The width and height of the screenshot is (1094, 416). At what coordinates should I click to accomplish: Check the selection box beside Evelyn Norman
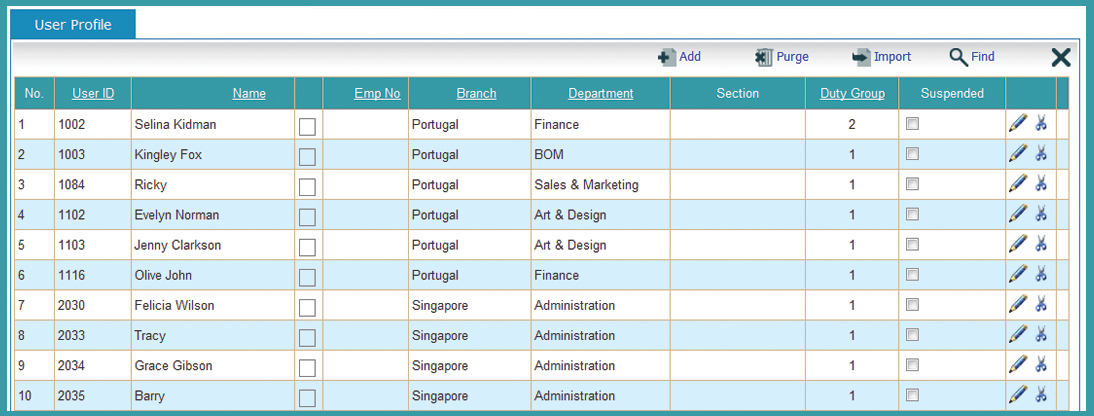tap(307, 217)
